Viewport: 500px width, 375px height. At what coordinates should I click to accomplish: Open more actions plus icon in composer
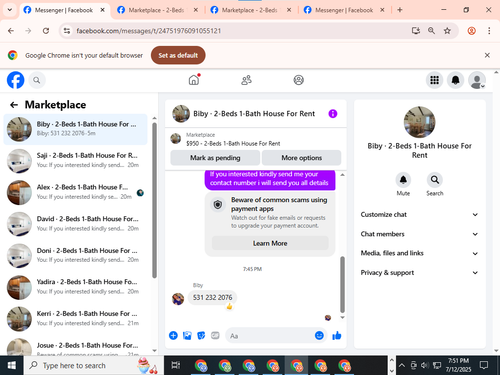173,335
